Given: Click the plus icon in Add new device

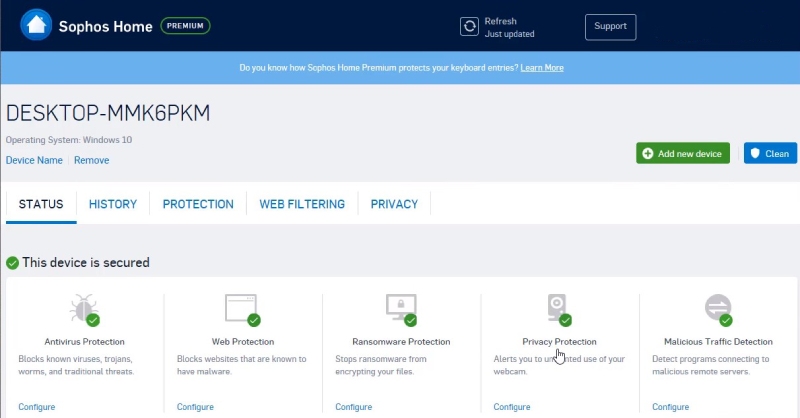Looking at the screenshot, I should click(647, 154).
